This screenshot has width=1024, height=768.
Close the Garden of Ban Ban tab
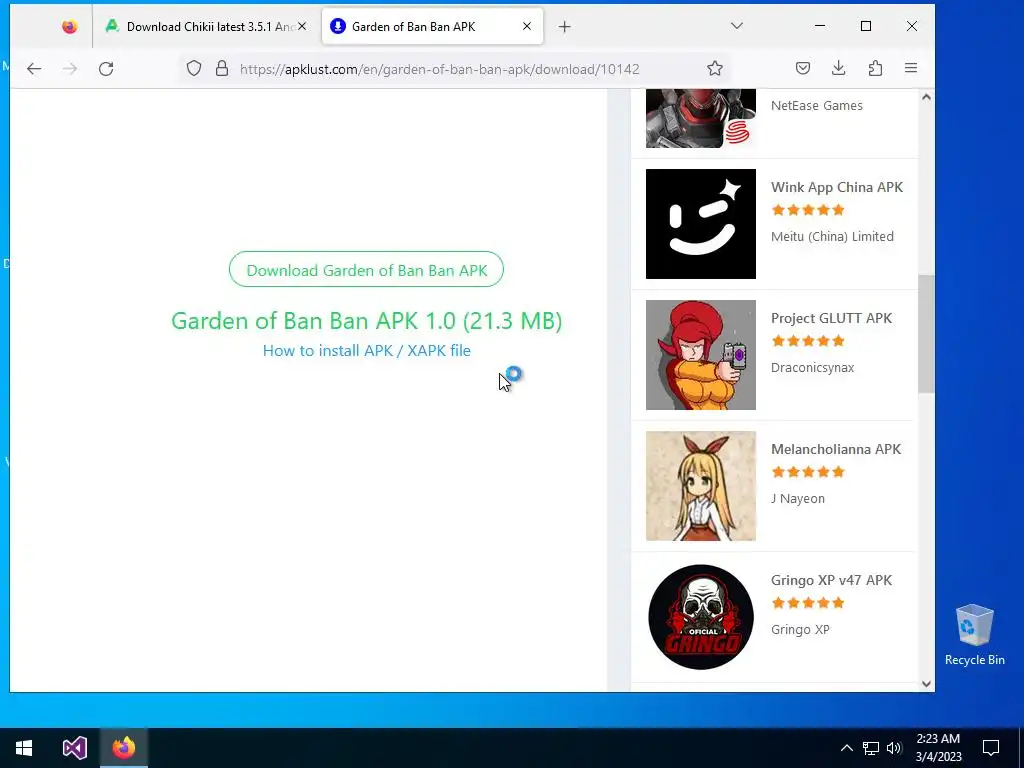pos(527,27)
